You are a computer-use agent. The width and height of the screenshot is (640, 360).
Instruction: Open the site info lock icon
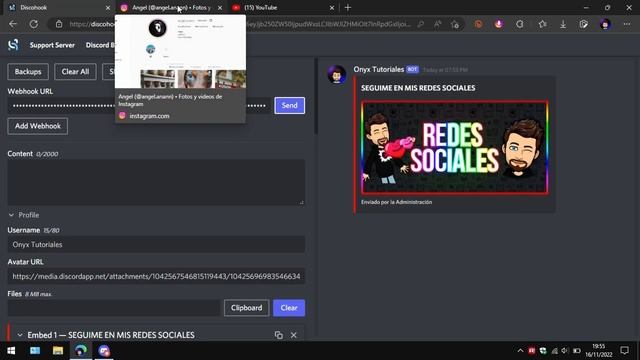[59, 24]
